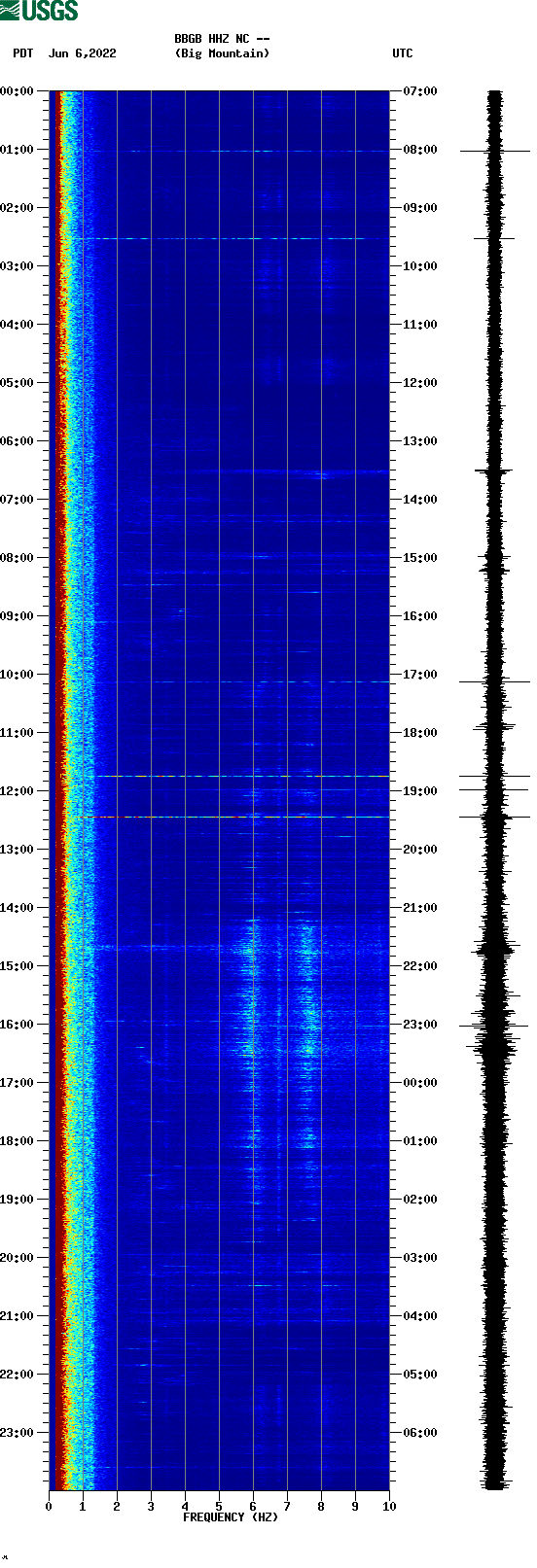Click the 15:00 UTC time label
Screen dimensions: 537x1568
[420, 558]
